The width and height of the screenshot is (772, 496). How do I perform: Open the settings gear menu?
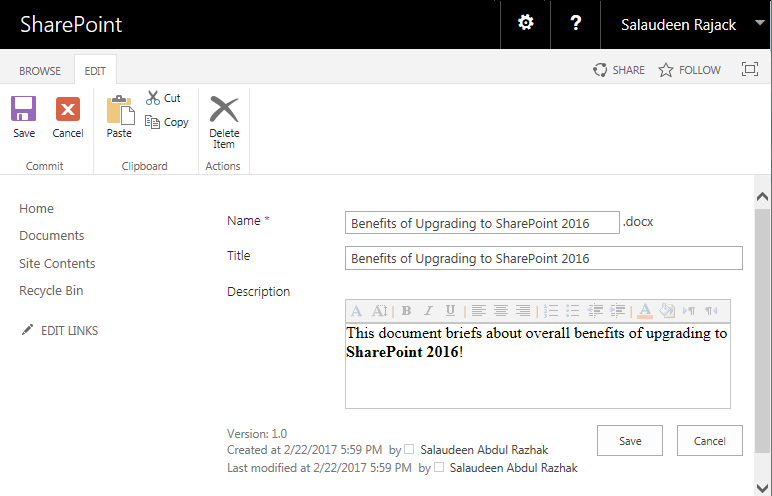[x=526, y=23]
